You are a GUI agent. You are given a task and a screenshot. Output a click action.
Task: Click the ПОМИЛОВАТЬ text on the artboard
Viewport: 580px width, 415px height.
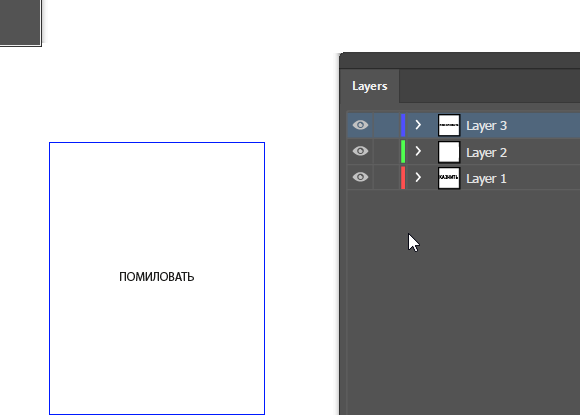pyautogui.click(x=157, y=277)
